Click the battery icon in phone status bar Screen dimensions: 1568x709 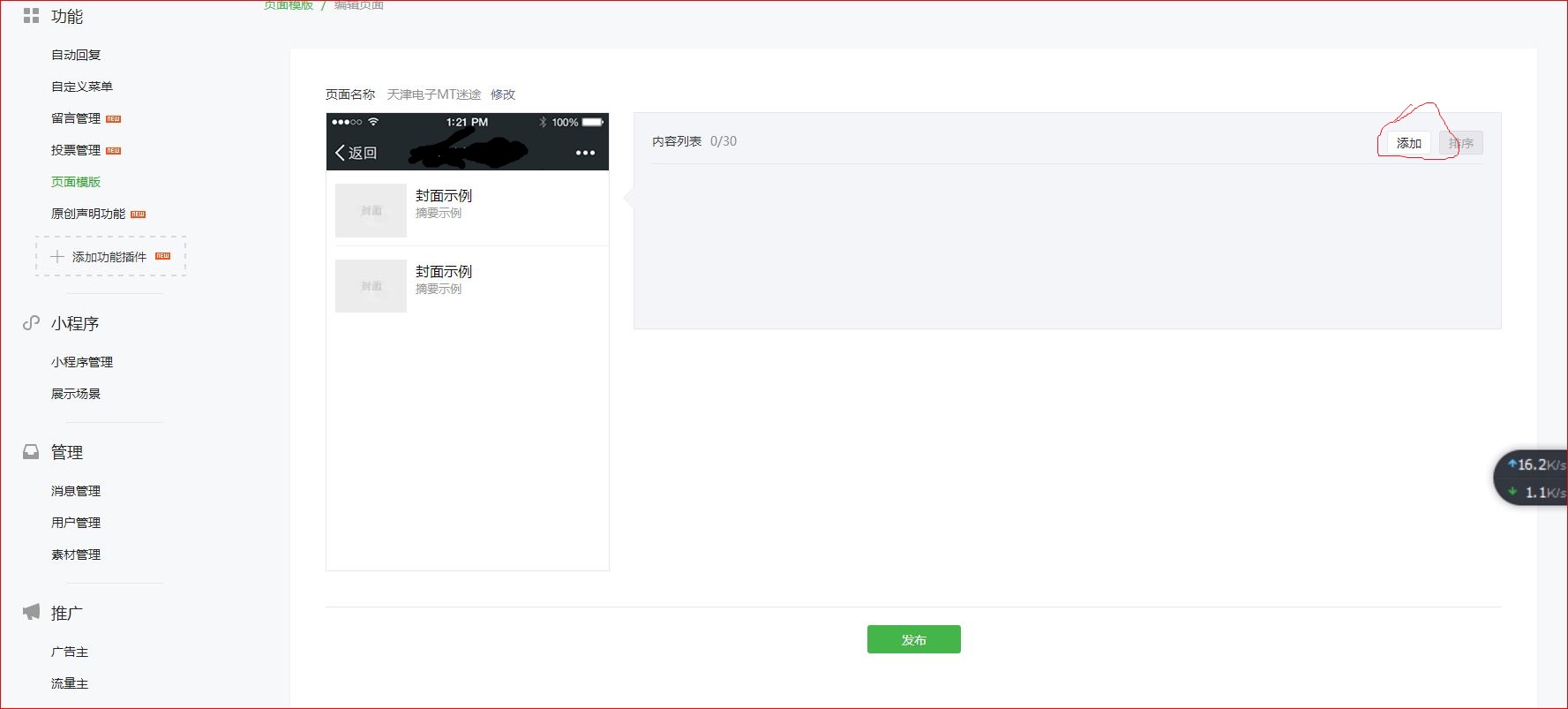593,122
